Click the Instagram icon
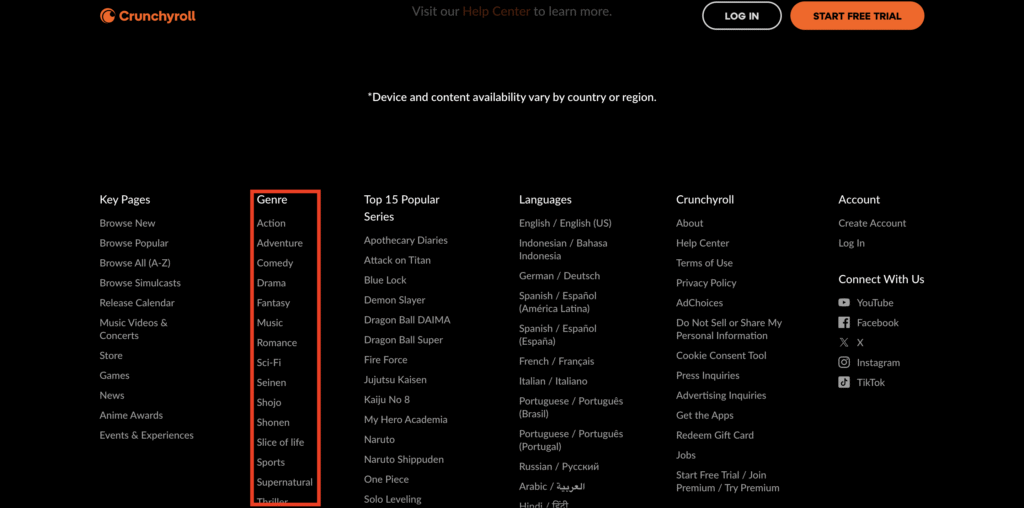This screenshot has height=508, width=1024. click(x=844, y=362)
